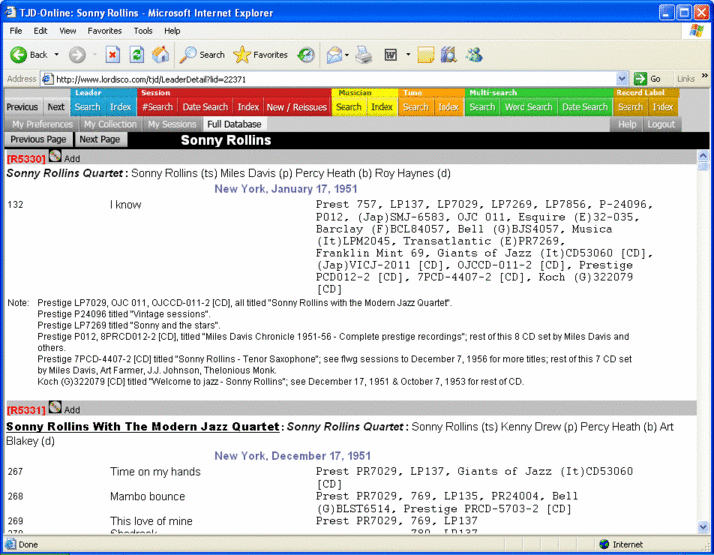Switch to the My Preferences tab
The width and height of the screenshot is (714, 555).
[x=42, y=124]
